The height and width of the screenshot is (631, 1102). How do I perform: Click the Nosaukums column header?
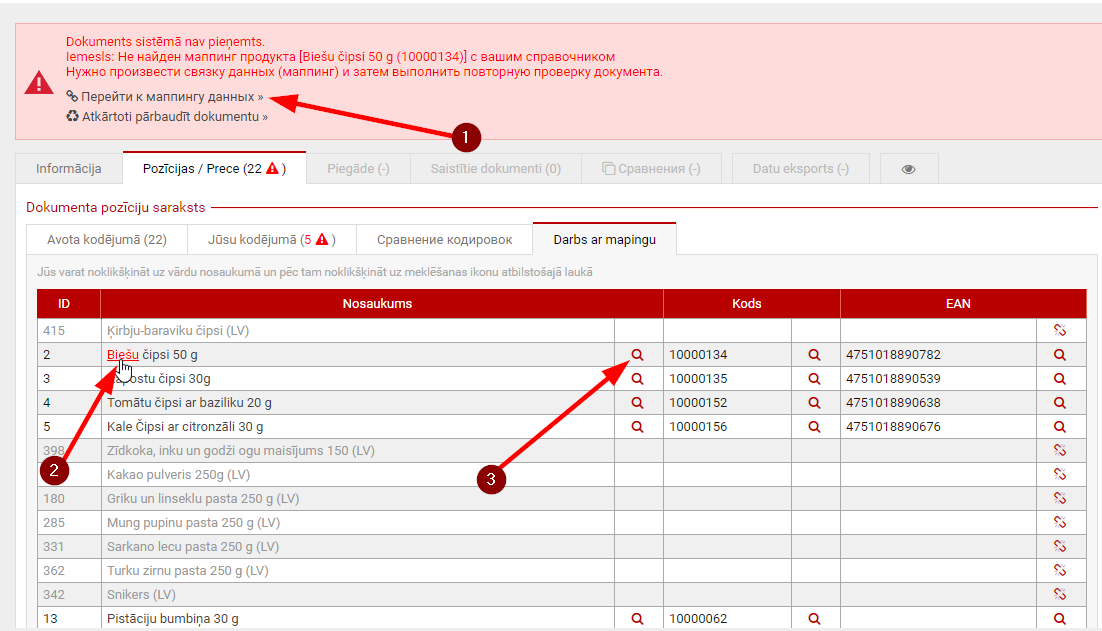[377, 304]
